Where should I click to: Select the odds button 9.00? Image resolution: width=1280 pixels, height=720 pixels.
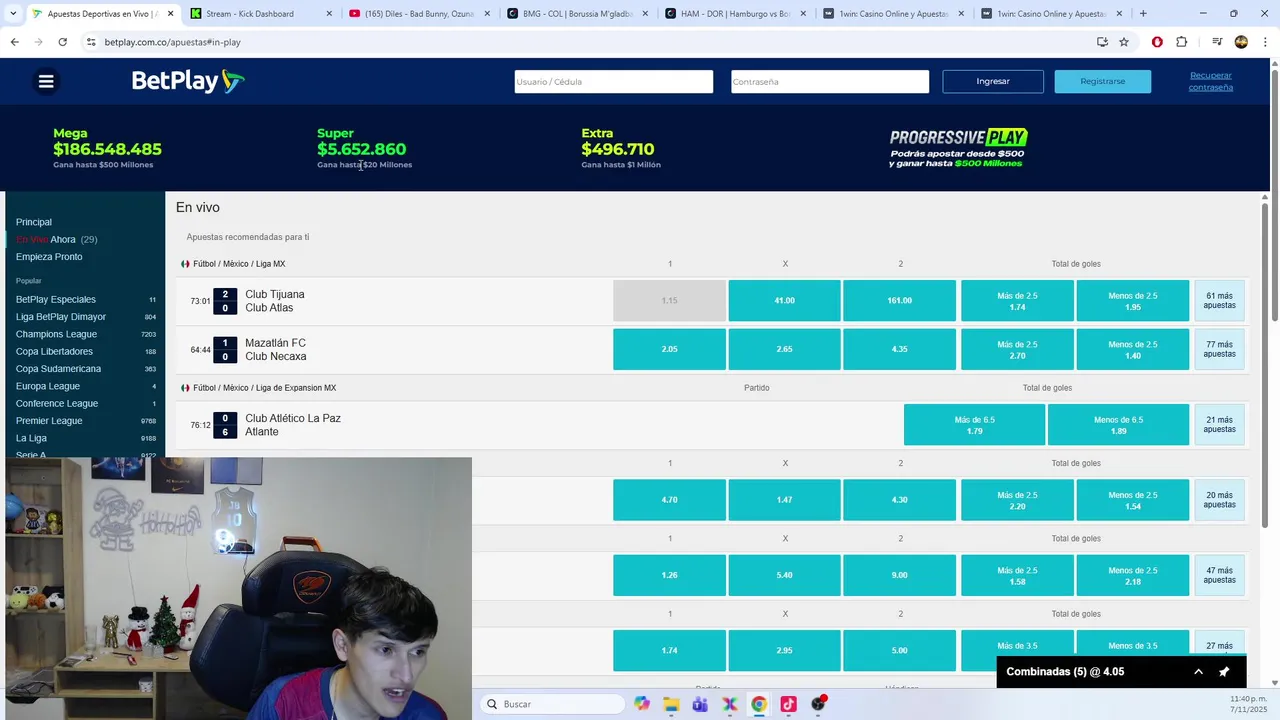click(899, 575)
